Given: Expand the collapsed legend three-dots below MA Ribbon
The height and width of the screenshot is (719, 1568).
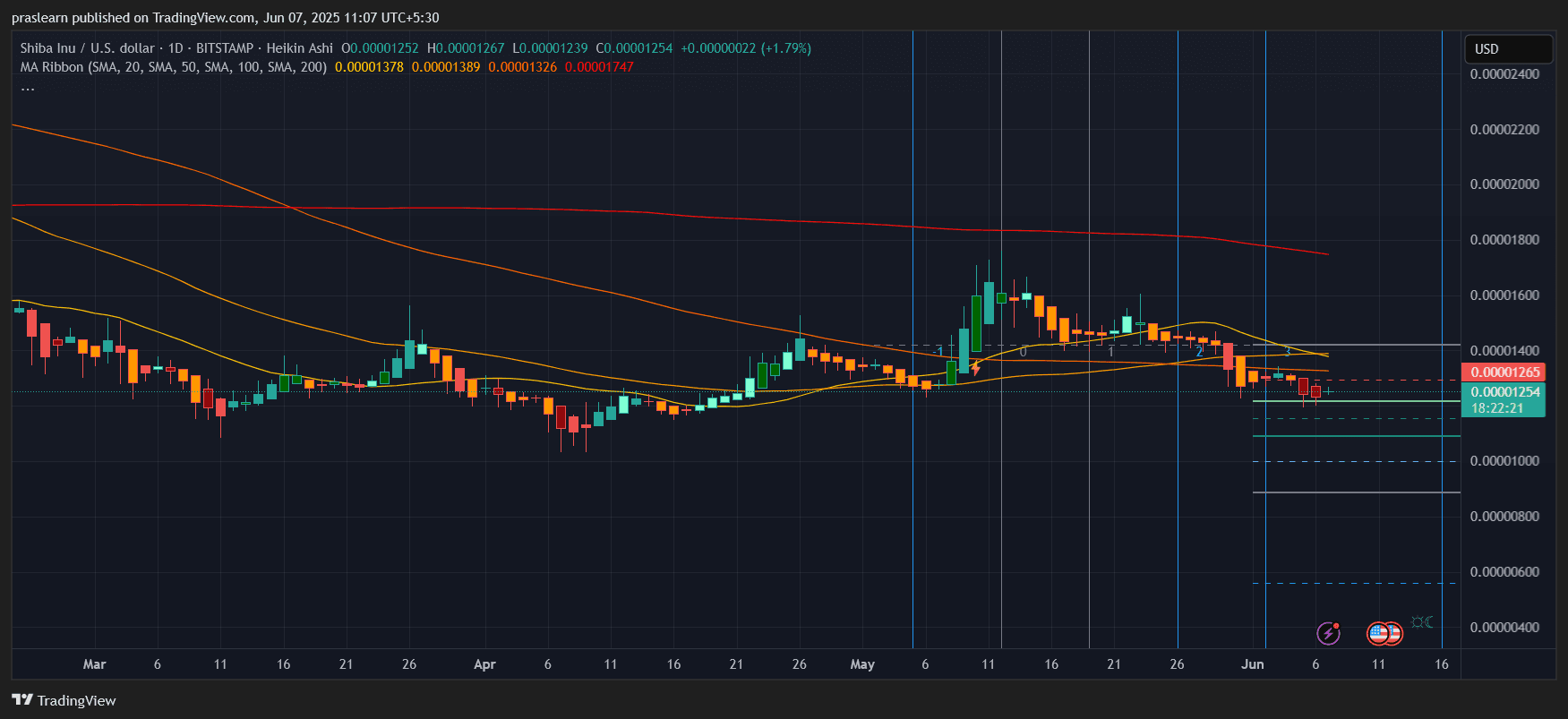Looking at the screenshot, I should point(28,87).
